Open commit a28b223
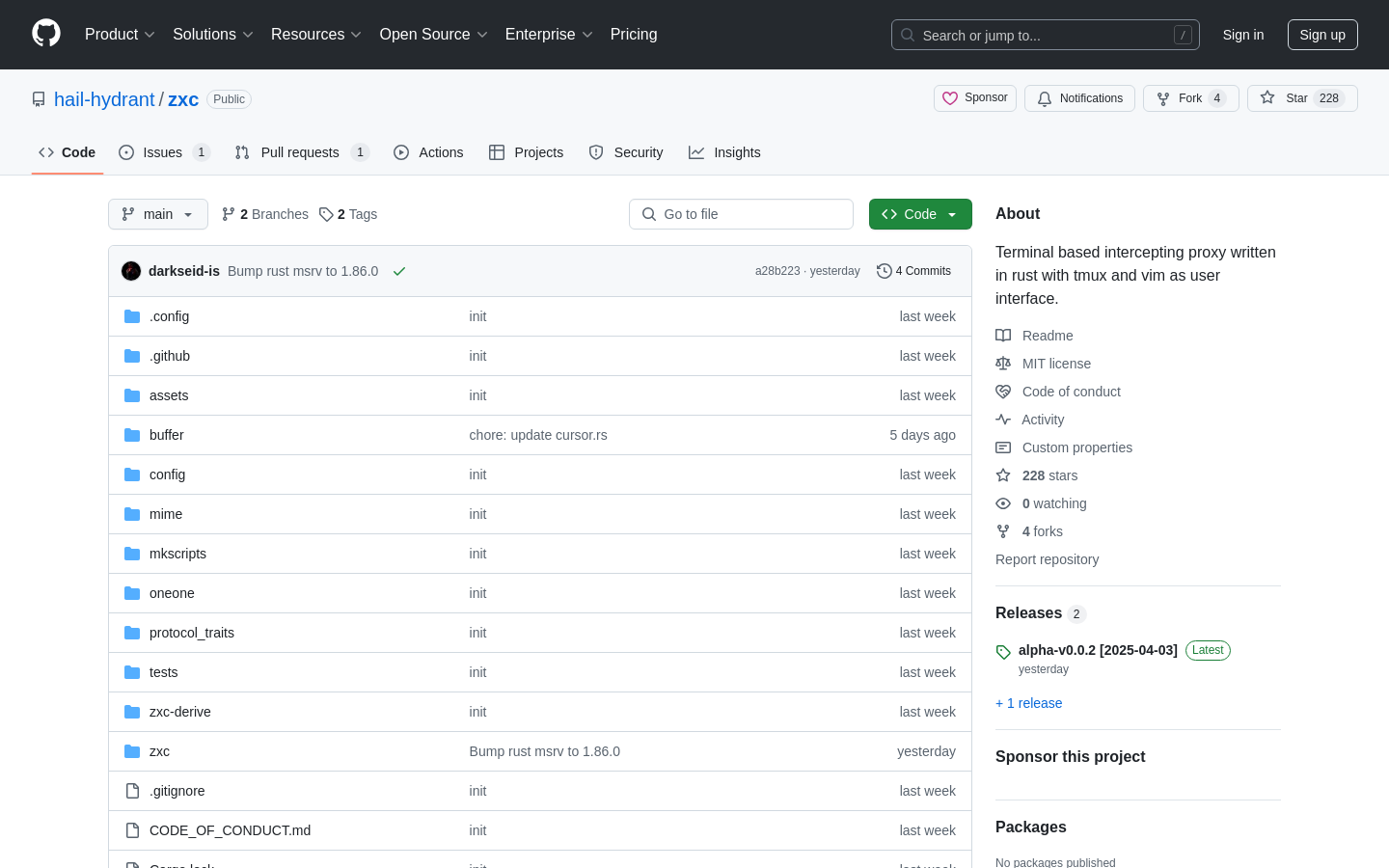Viewport: 1389px width, 868px height. pos(777,271)
